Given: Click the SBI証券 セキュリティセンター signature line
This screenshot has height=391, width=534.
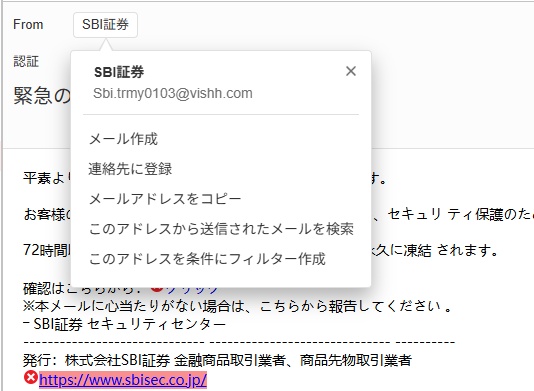Looking at the screenshot, I should 125,324.
